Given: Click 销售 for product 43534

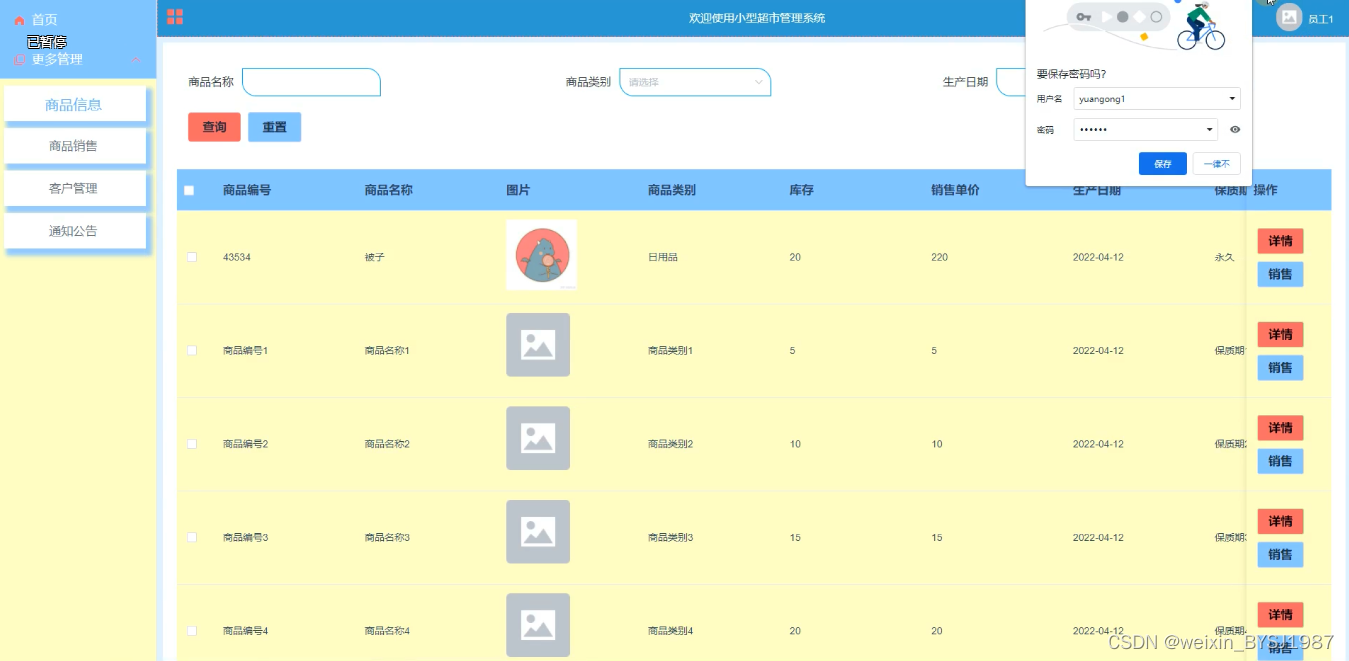Looking at the screenshot, I should point(1280,274).
